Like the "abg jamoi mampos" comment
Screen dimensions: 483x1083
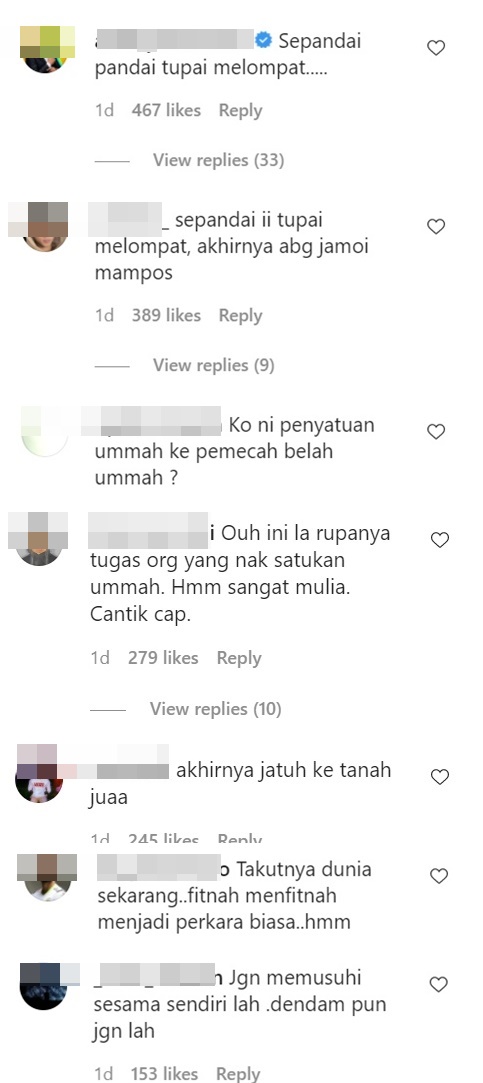(436, 227)
